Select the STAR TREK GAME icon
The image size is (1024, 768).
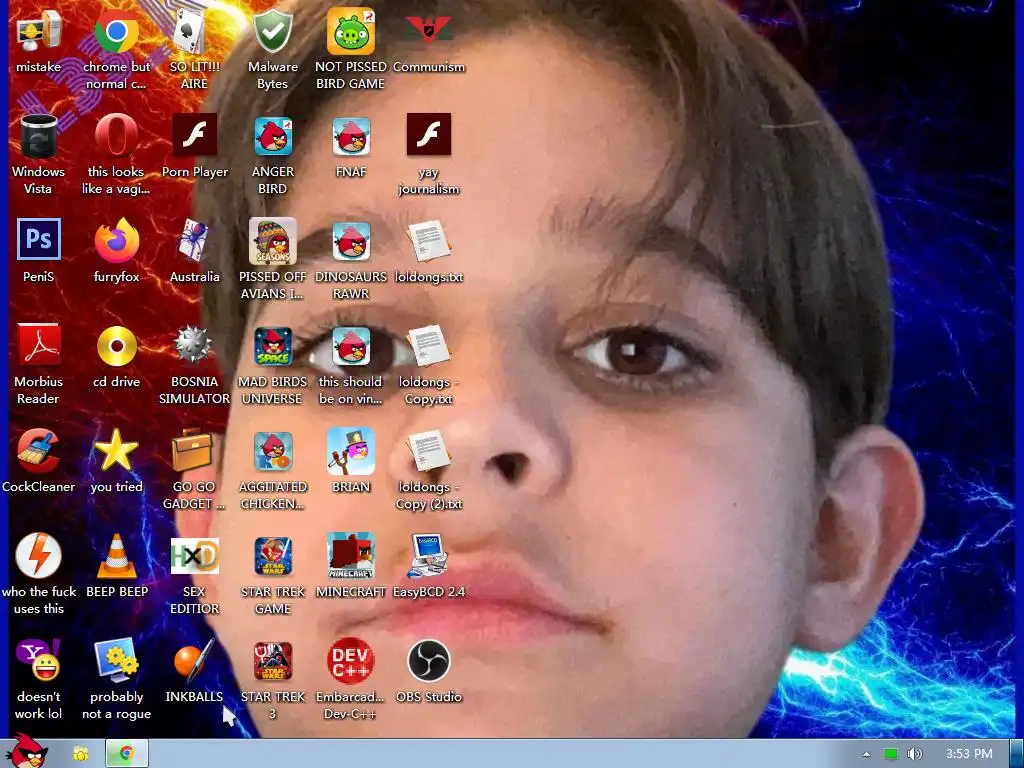pyautogui.click(x=272, y=556)
